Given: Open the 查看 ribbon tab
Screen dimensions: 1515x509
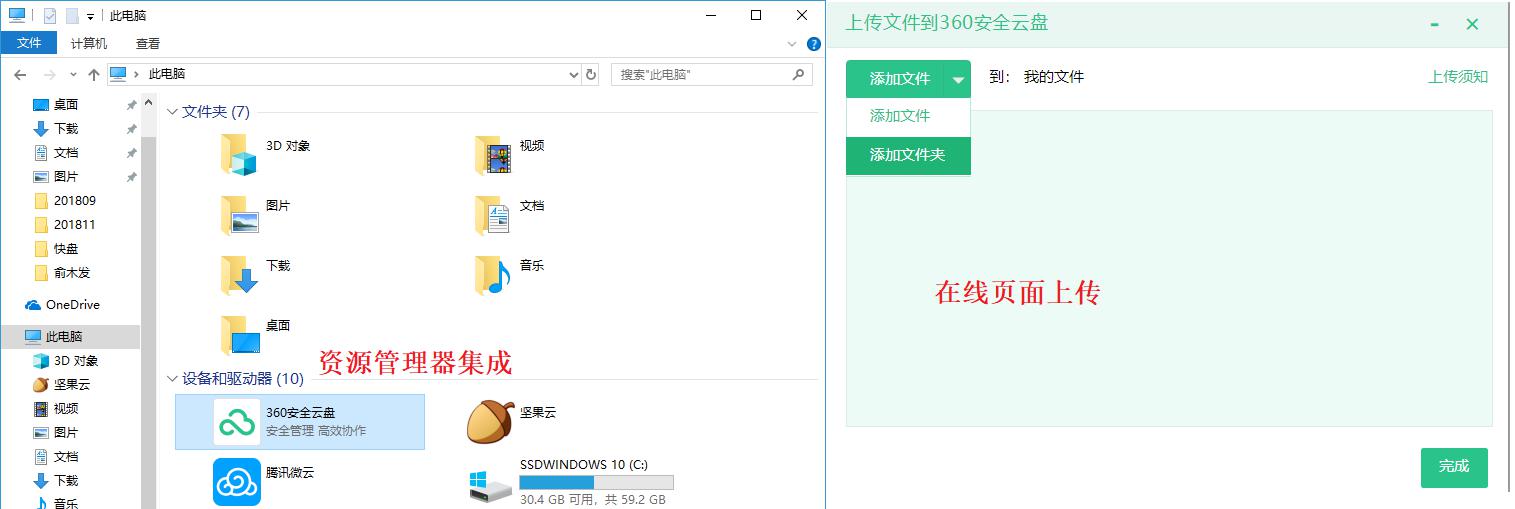Looking at the screenshot, I should [x=148, y=44].
